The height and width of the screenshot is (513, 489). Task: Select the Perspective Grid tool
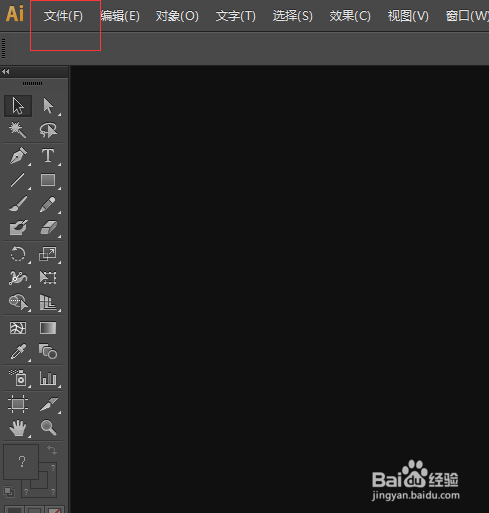click(48, 302)
